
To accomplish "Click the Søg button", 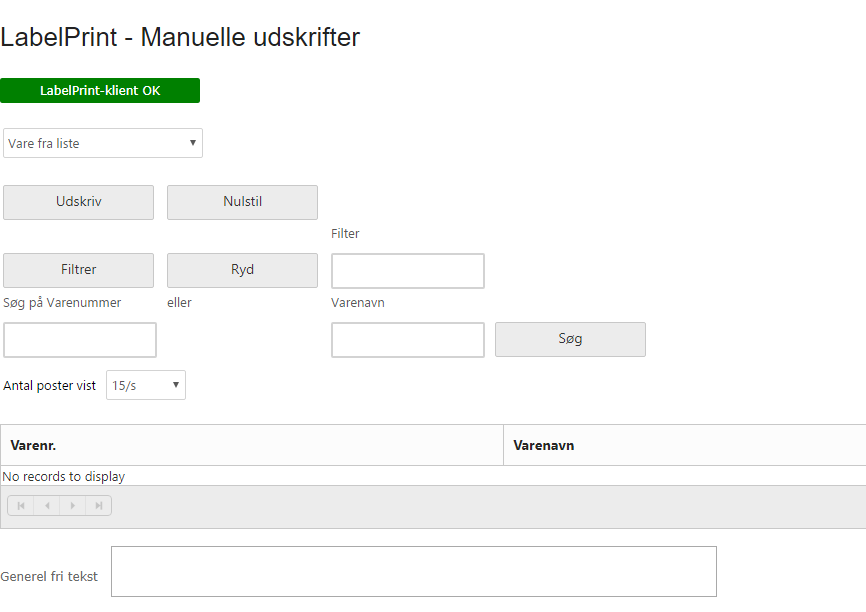I will click(571, 339).
